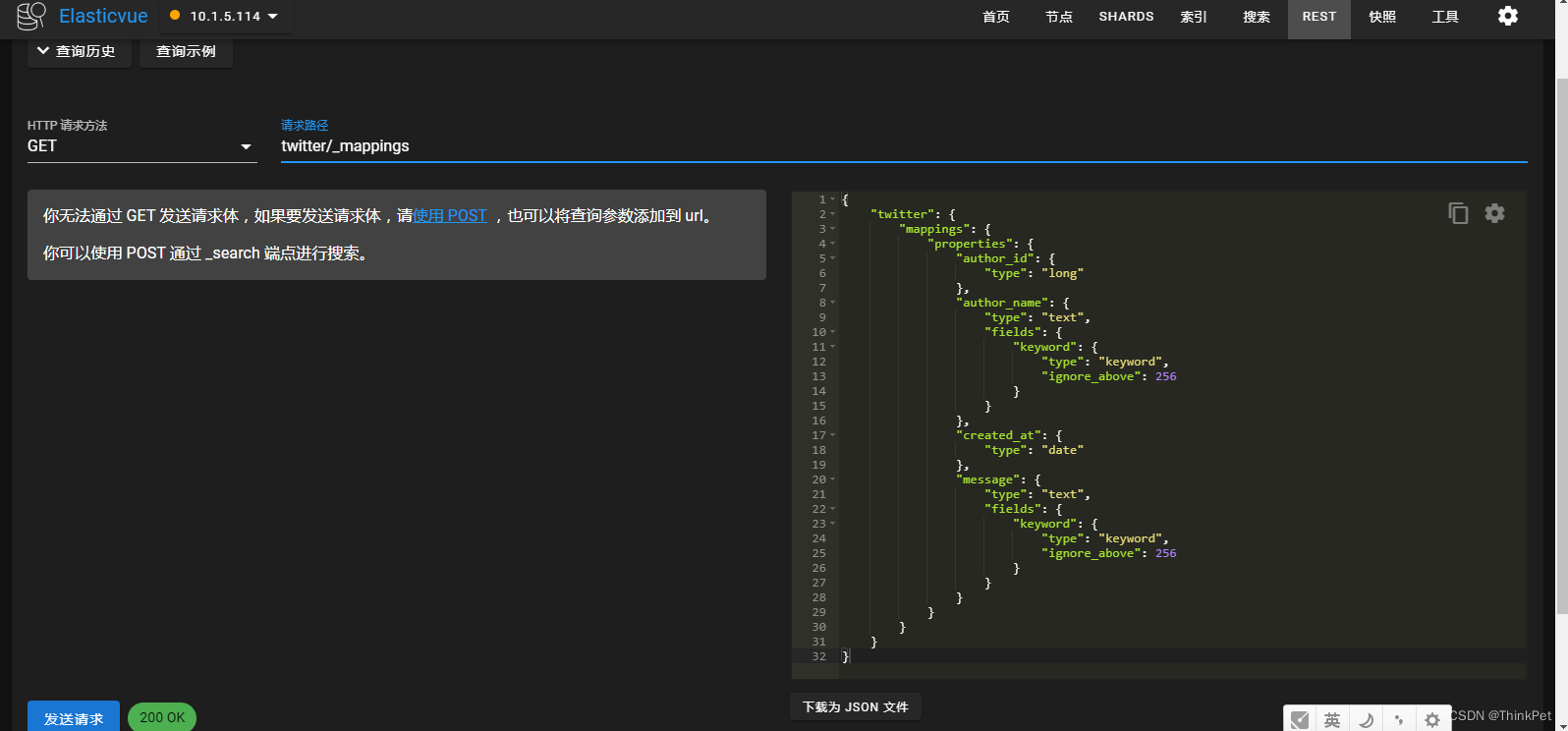Click the HTTP 请求方法 label
The height and width of the screenshot is (731, 1568).
pos(67,125)
